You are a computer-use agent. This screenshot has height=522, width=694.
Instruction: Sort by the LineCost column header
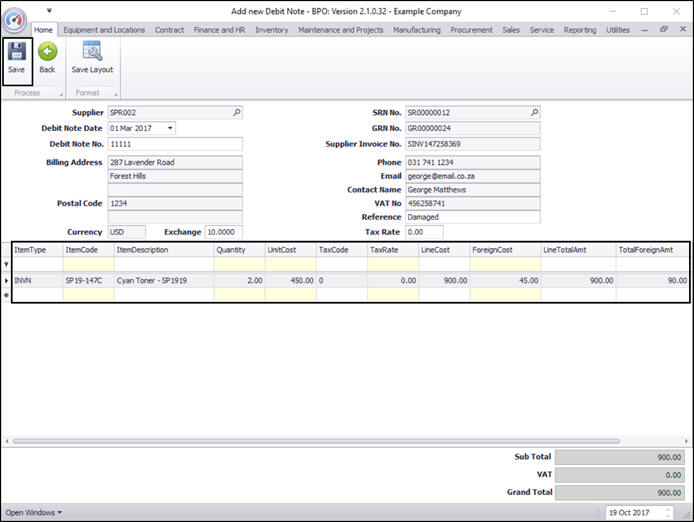[x=444, y=250]
